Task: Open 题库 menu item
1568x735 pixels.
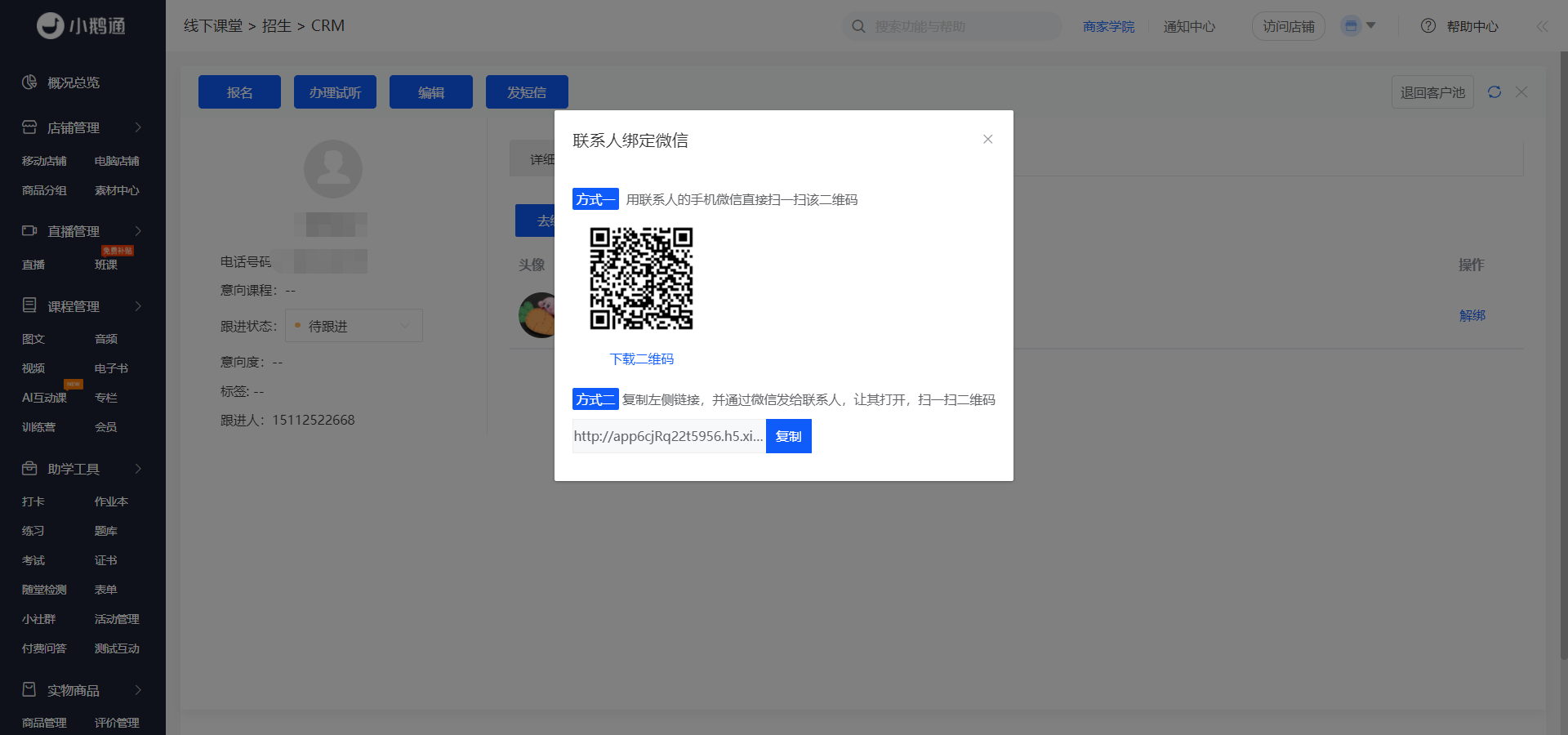Action: click(x=106, y=531)
